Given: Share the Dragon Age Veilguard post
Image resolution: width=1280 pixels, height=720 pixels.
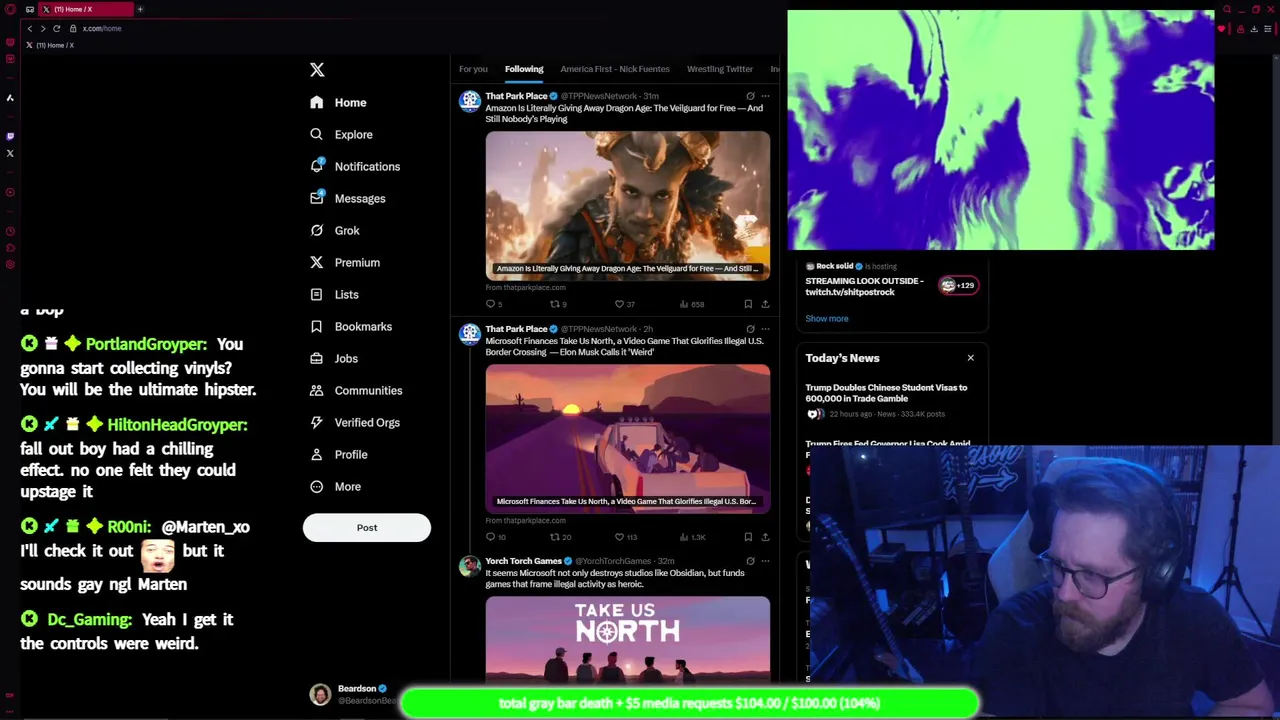Looking at the screenshot, I should (765, 304).
